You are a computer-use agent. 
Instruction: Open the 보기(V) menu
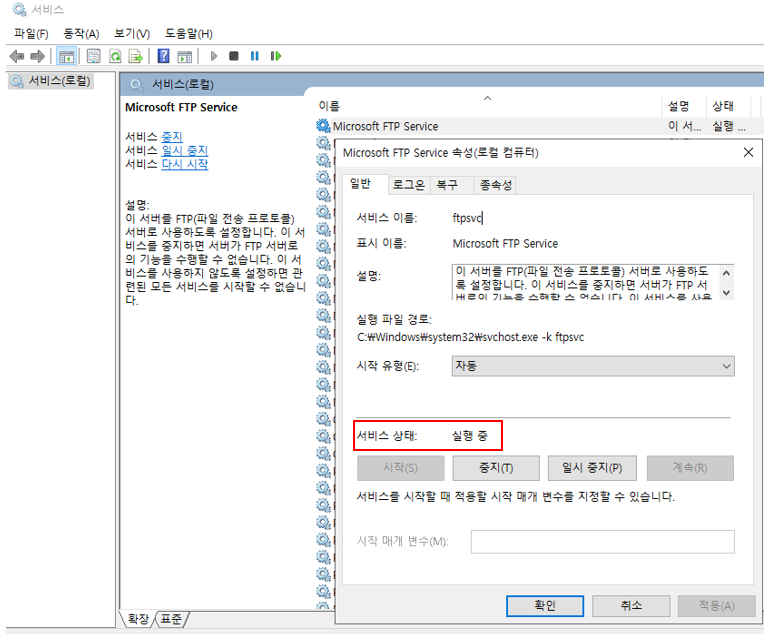132,34
